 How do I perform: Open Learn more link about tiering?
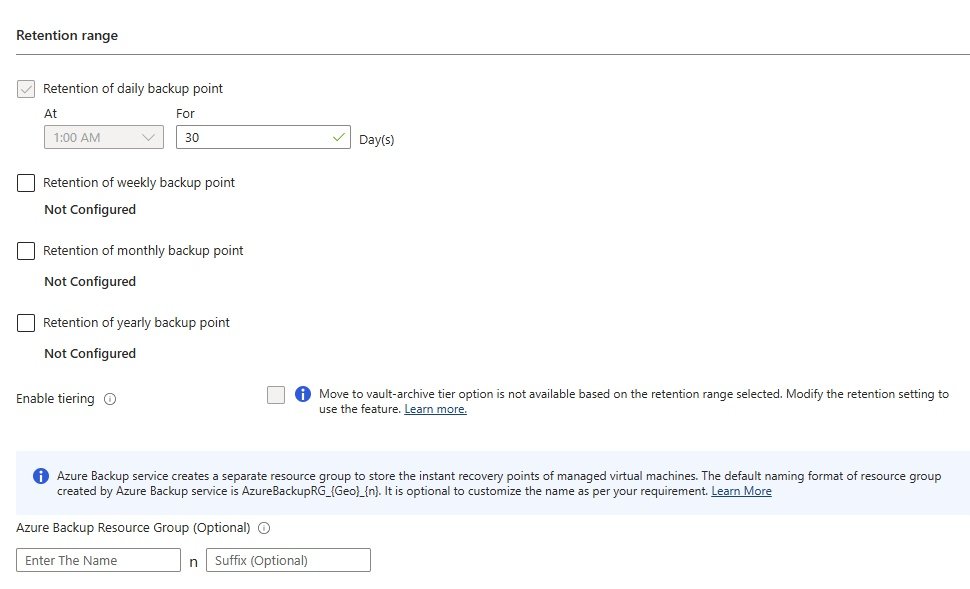(436, 409)
